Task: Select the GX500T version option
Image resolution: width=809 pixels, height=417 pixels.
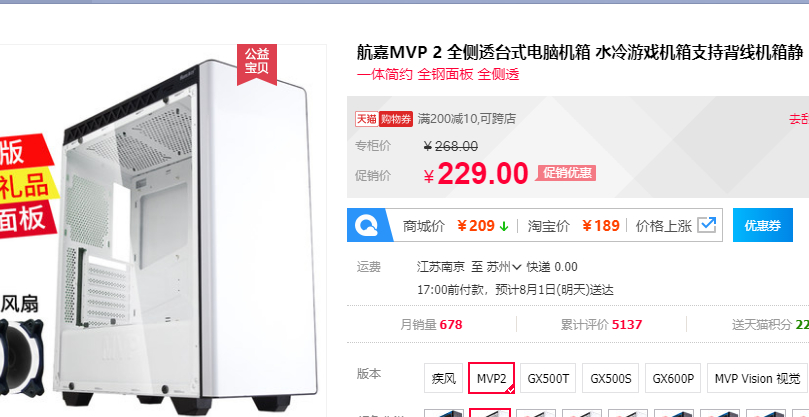Action: [x=548, y=378]
